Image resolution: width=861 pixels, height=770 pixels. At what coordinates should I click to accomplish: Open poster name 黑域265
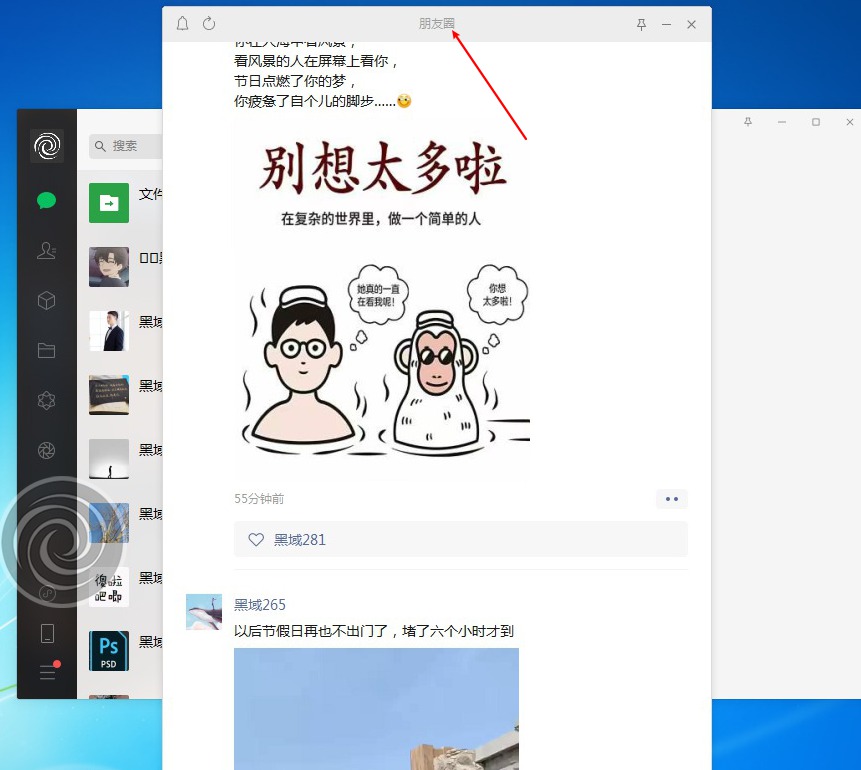pos(260,605)
